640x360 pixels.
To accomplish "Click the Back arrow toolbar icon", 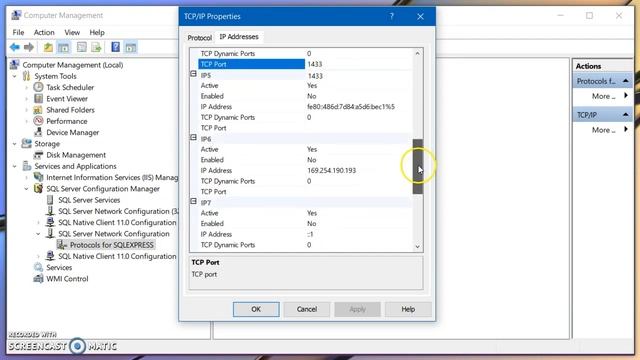I will [x=15, y=47].
